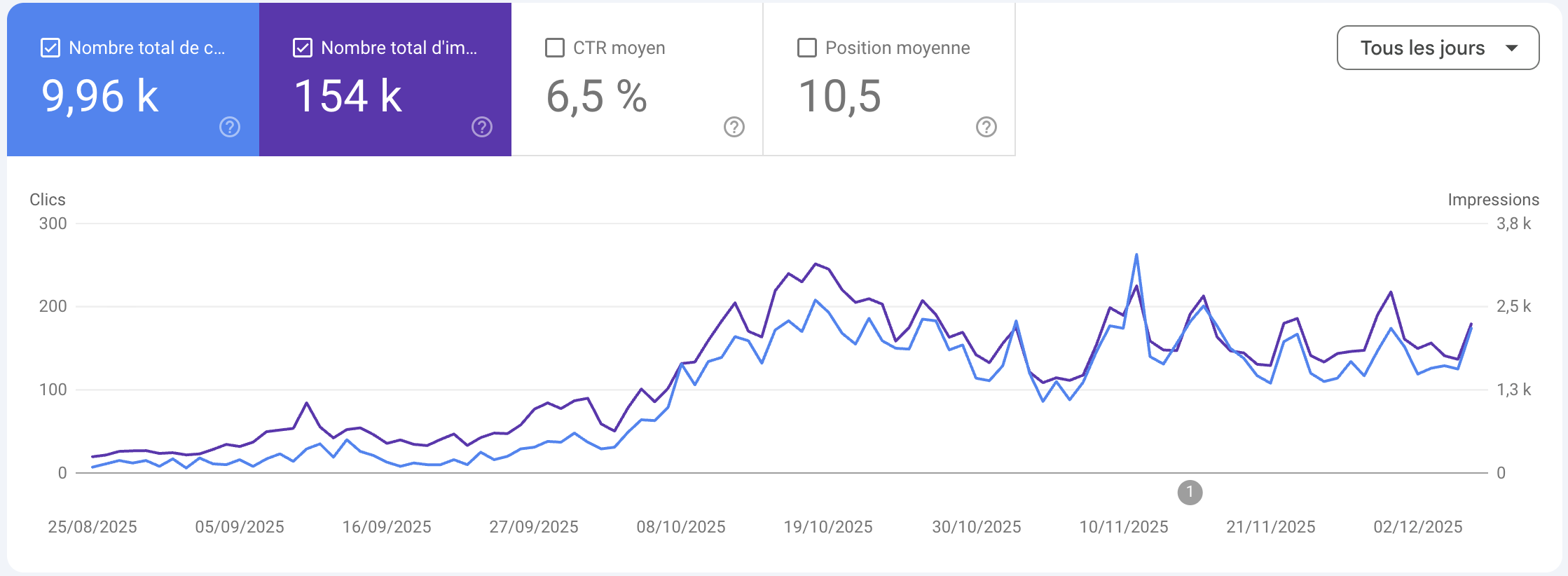Click the Clics axis label
This screenshot has height=576, width=1568.
(x=47, y=200)
